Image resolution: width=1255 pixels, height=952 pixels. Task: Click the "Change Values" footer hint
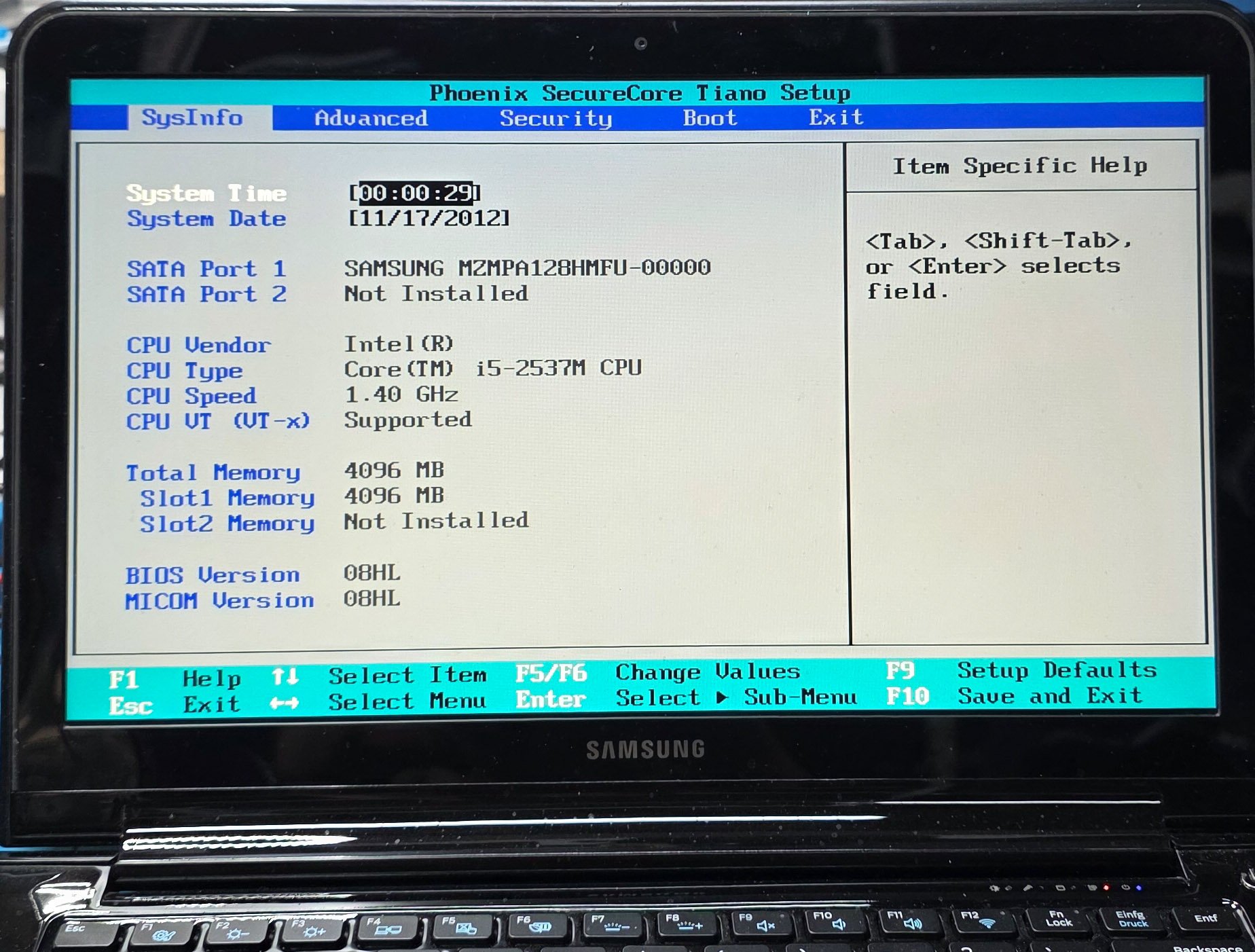[x=708, y=672]
